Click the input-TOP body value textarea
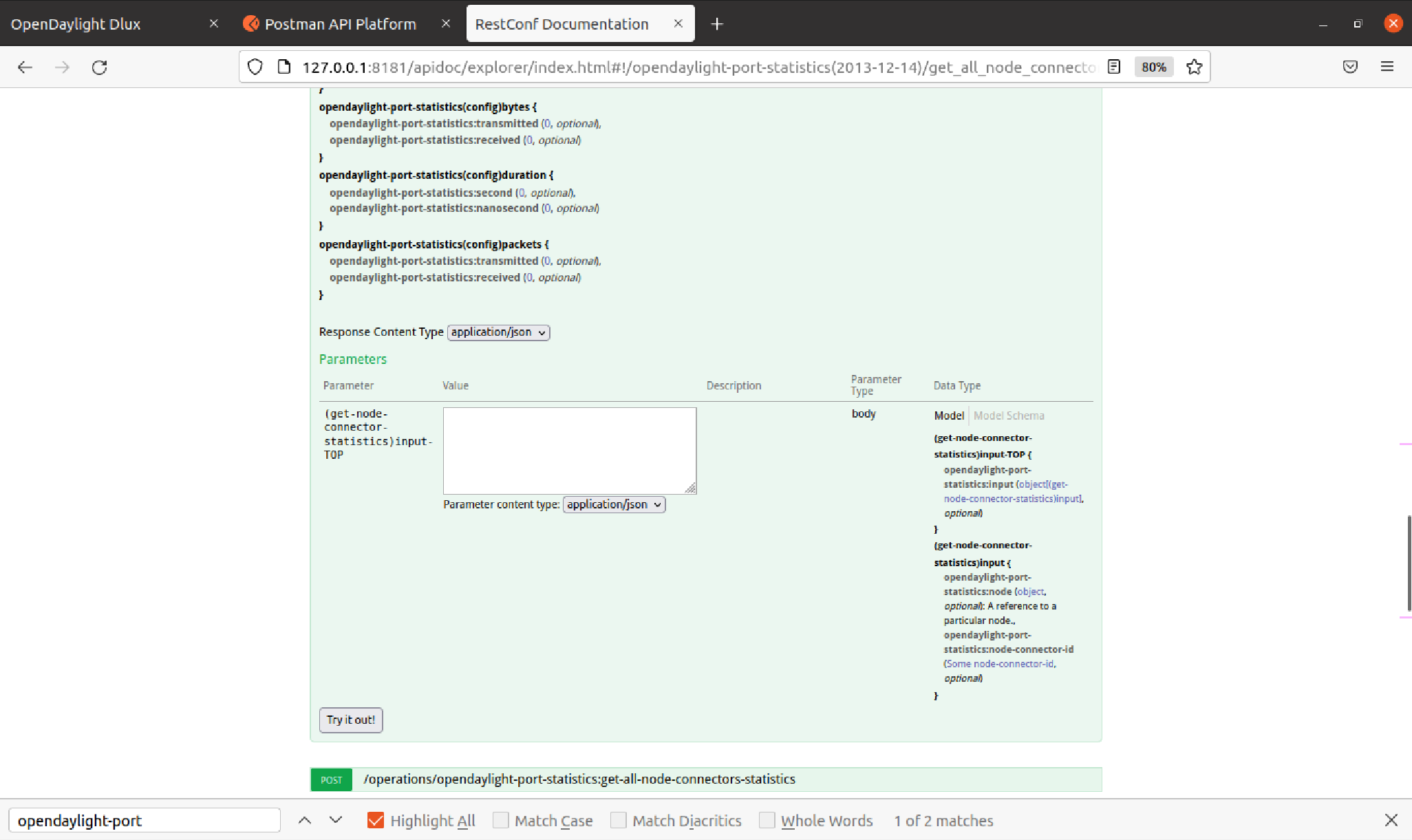The image size is (1412, 840). pos(569,450)
